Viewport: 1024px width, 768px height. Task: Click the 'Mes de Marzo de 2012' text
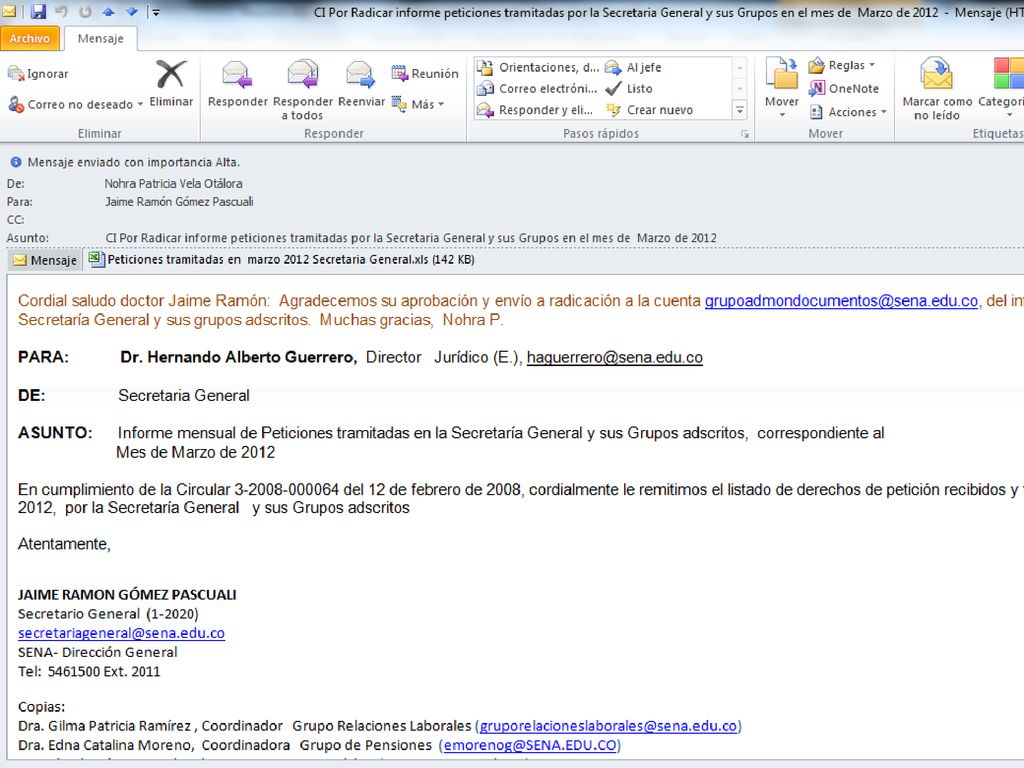(x=195, y=452)
